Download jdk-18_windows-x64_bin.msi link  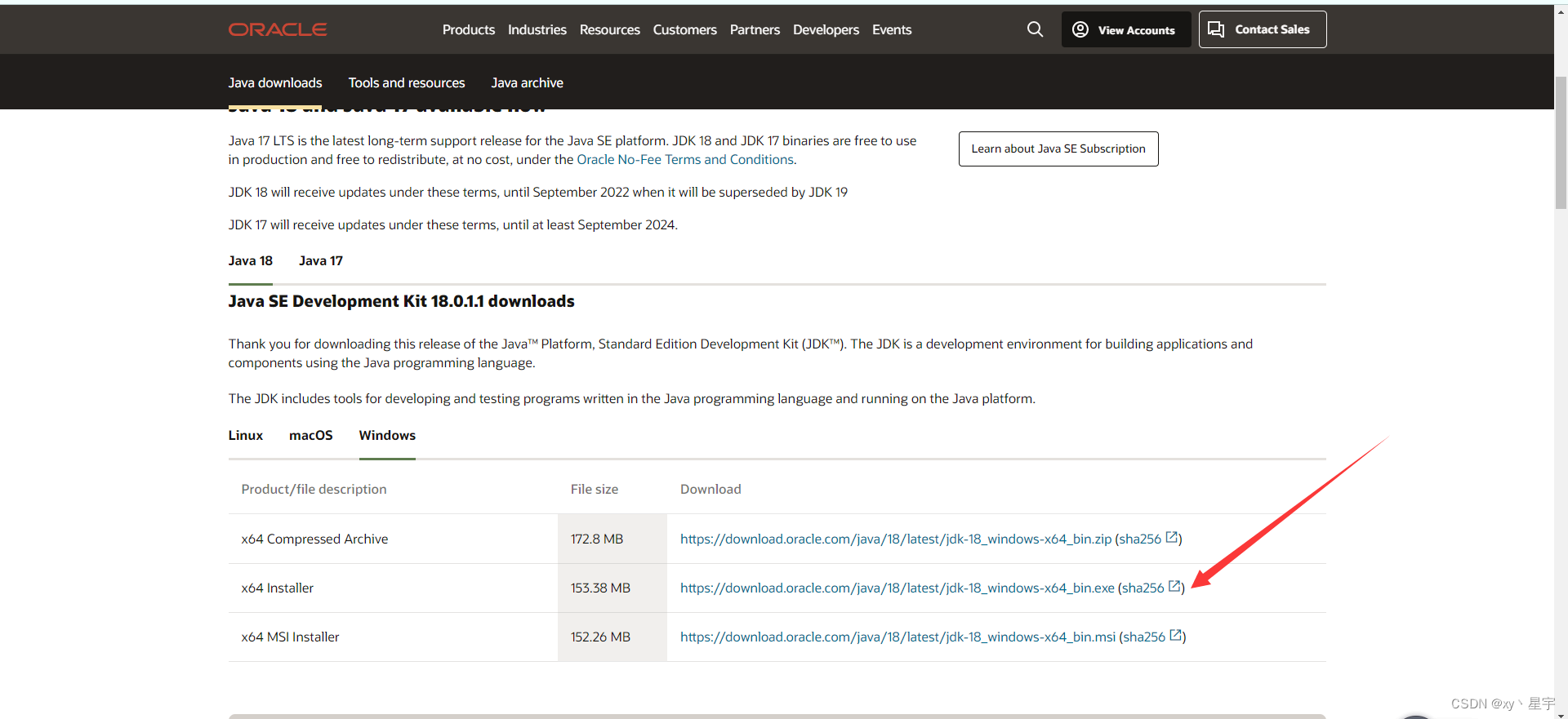[898, 637]
